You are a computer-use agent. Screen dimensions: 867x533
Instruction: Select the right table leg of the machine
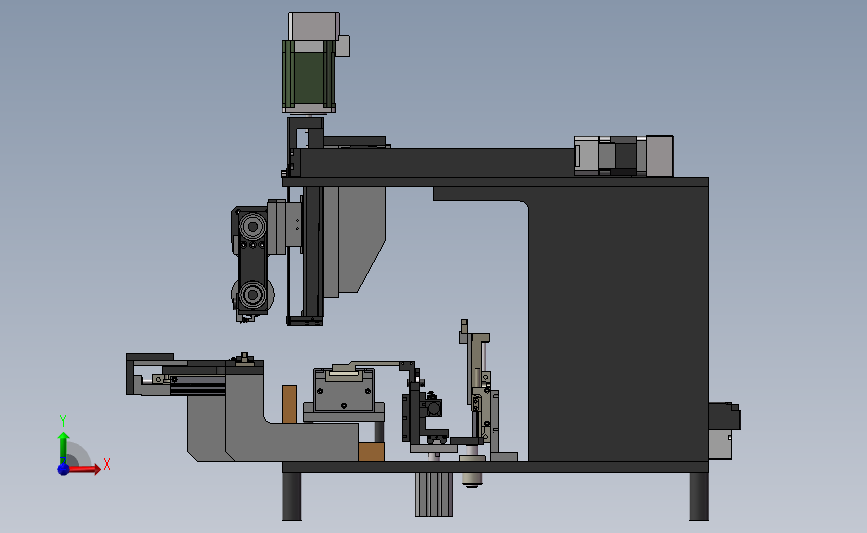tap(699, 496)
